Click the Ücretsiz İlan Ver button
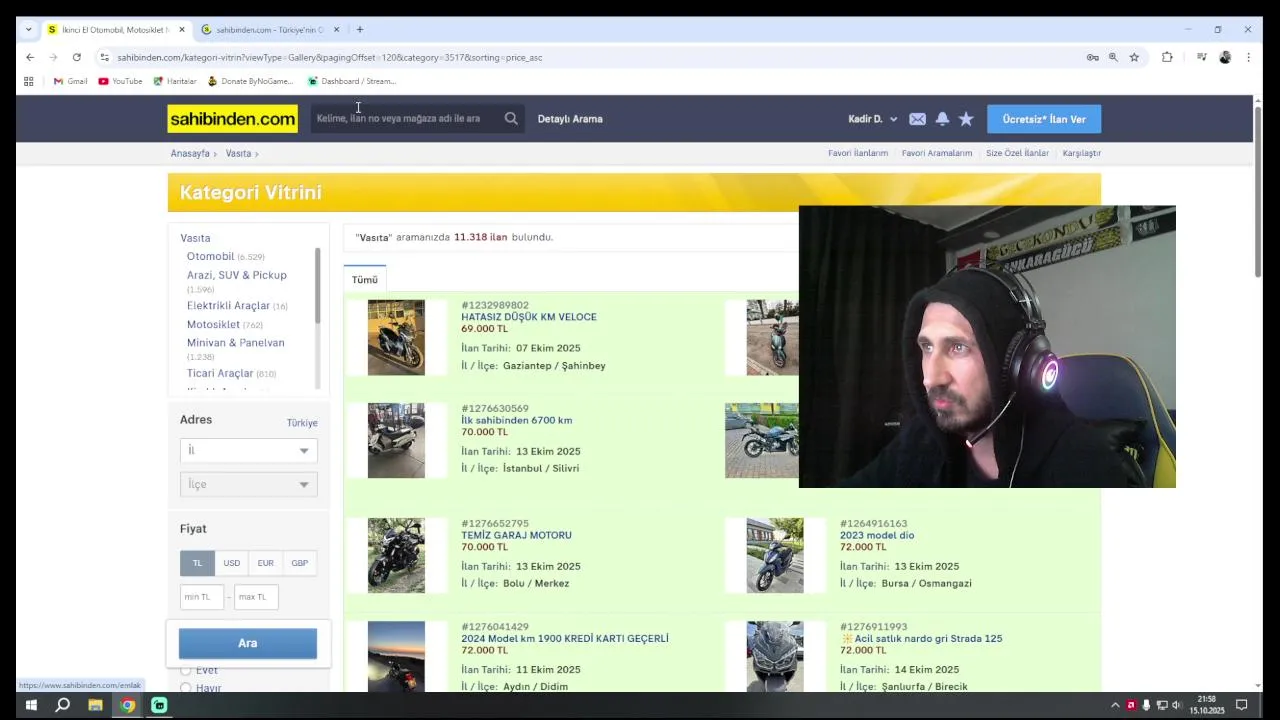The height and width of the screenshot is (720, 1280). click(1044, 119)
